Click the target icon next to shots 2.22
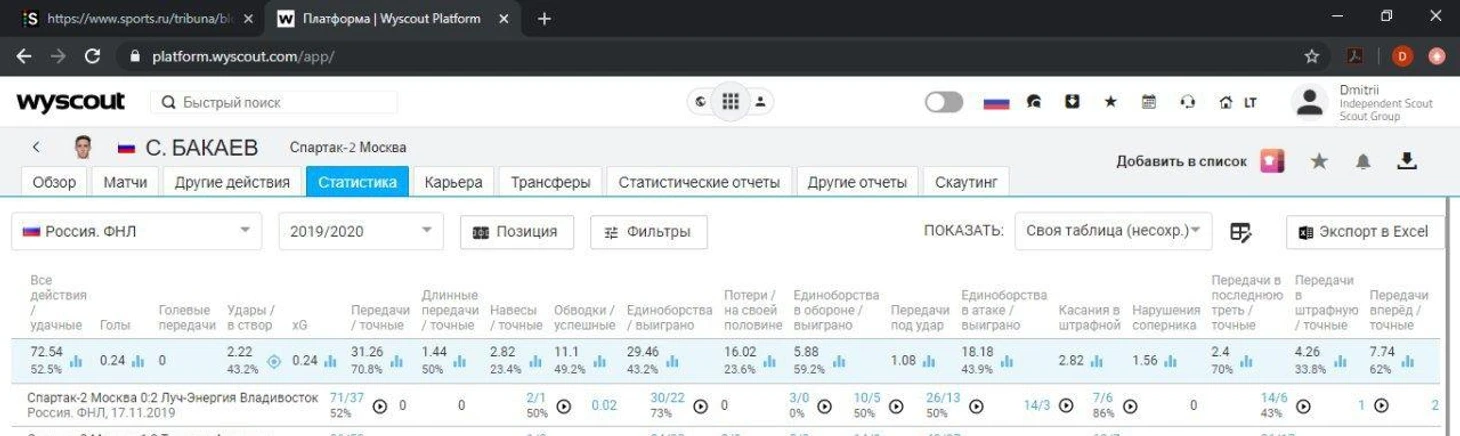This screenshot has height=436, width=1460. click(x=273, y=361)
